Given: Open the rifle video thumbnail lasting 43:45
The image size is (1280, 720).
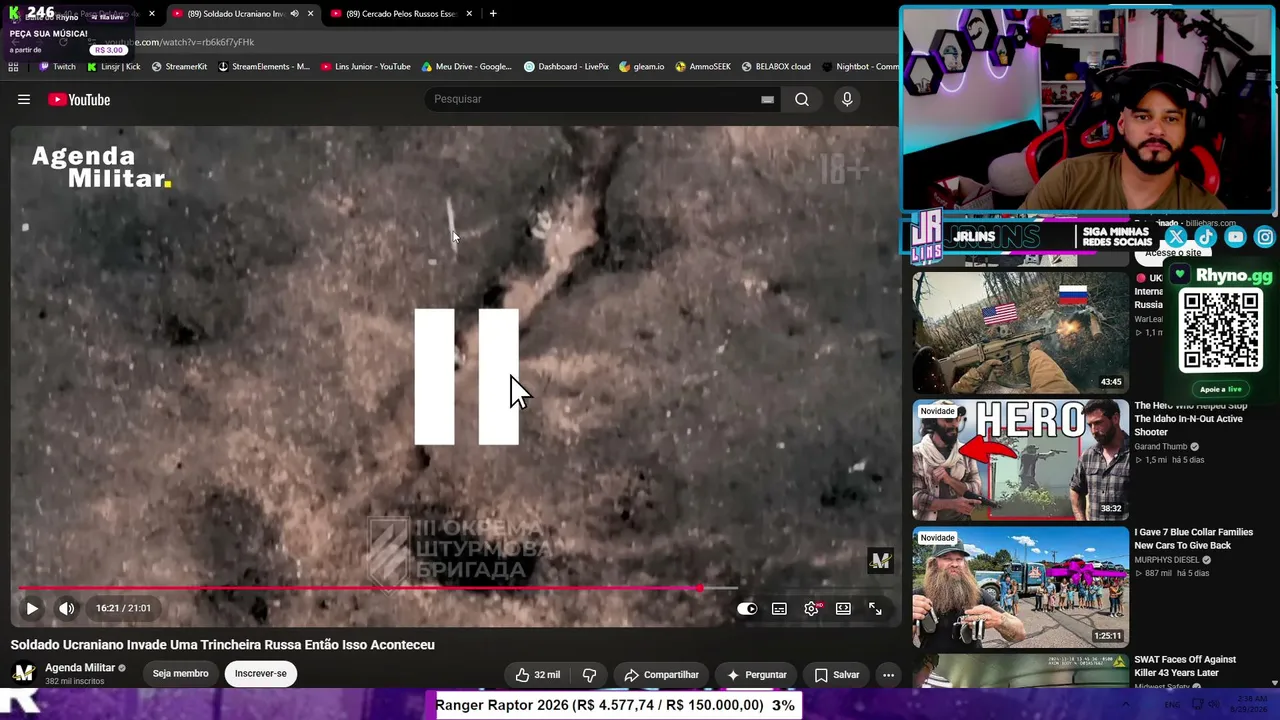Looking at the screenshot, I should pos(1020,332).
